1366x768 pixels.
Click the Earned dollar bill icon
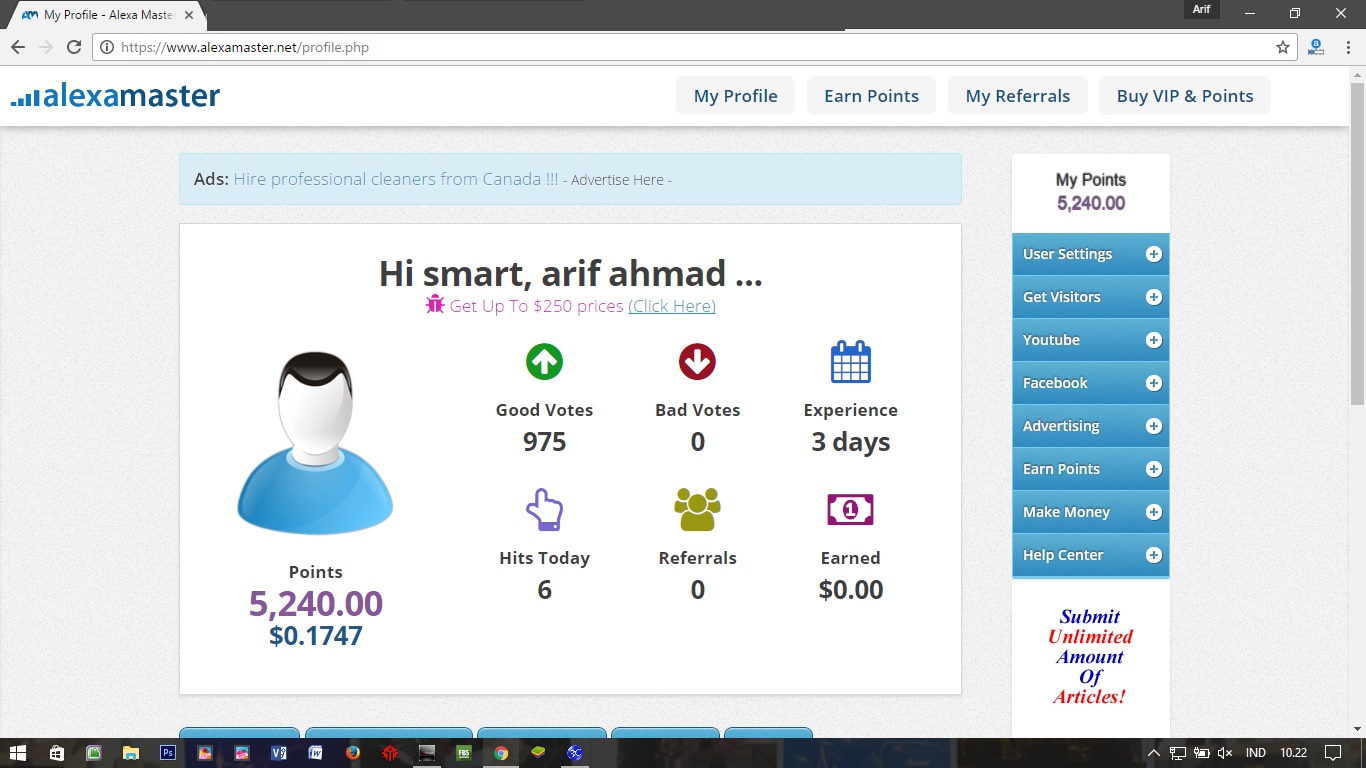click(851, 510)
